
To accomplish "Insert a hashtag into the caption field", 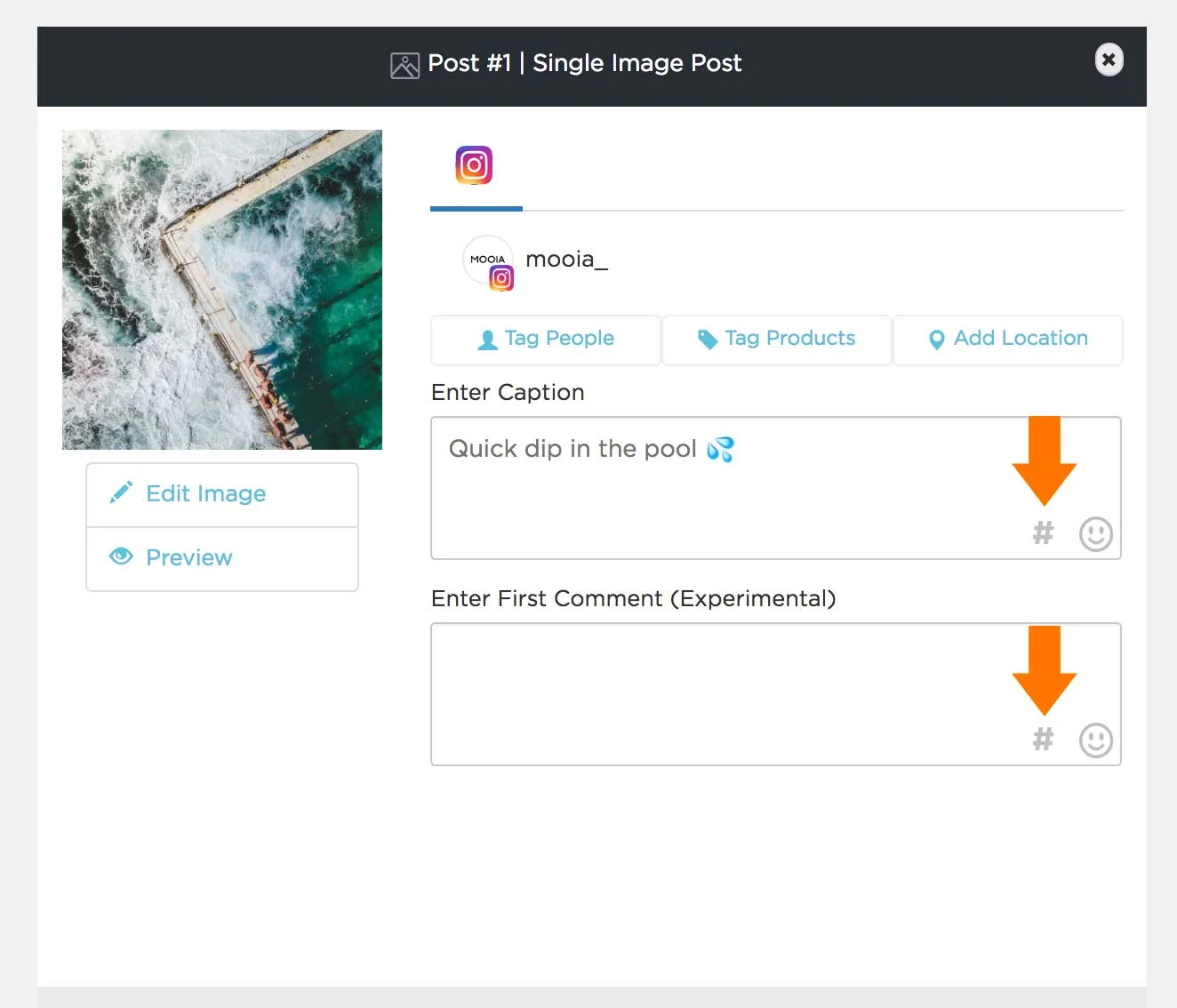I will [1043, 533].
